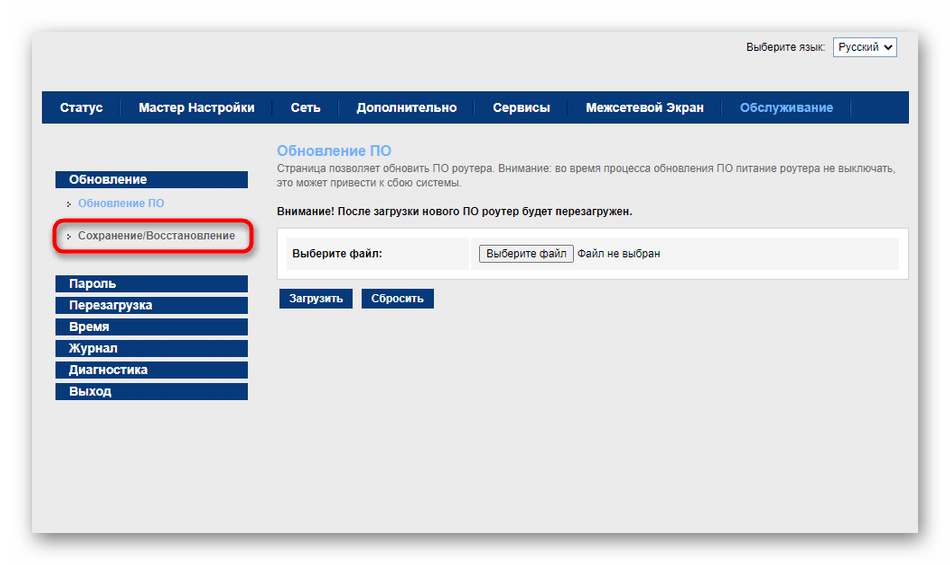Open the language dropdown Русский
Viewport: 950px width, 565px height.
864,47
